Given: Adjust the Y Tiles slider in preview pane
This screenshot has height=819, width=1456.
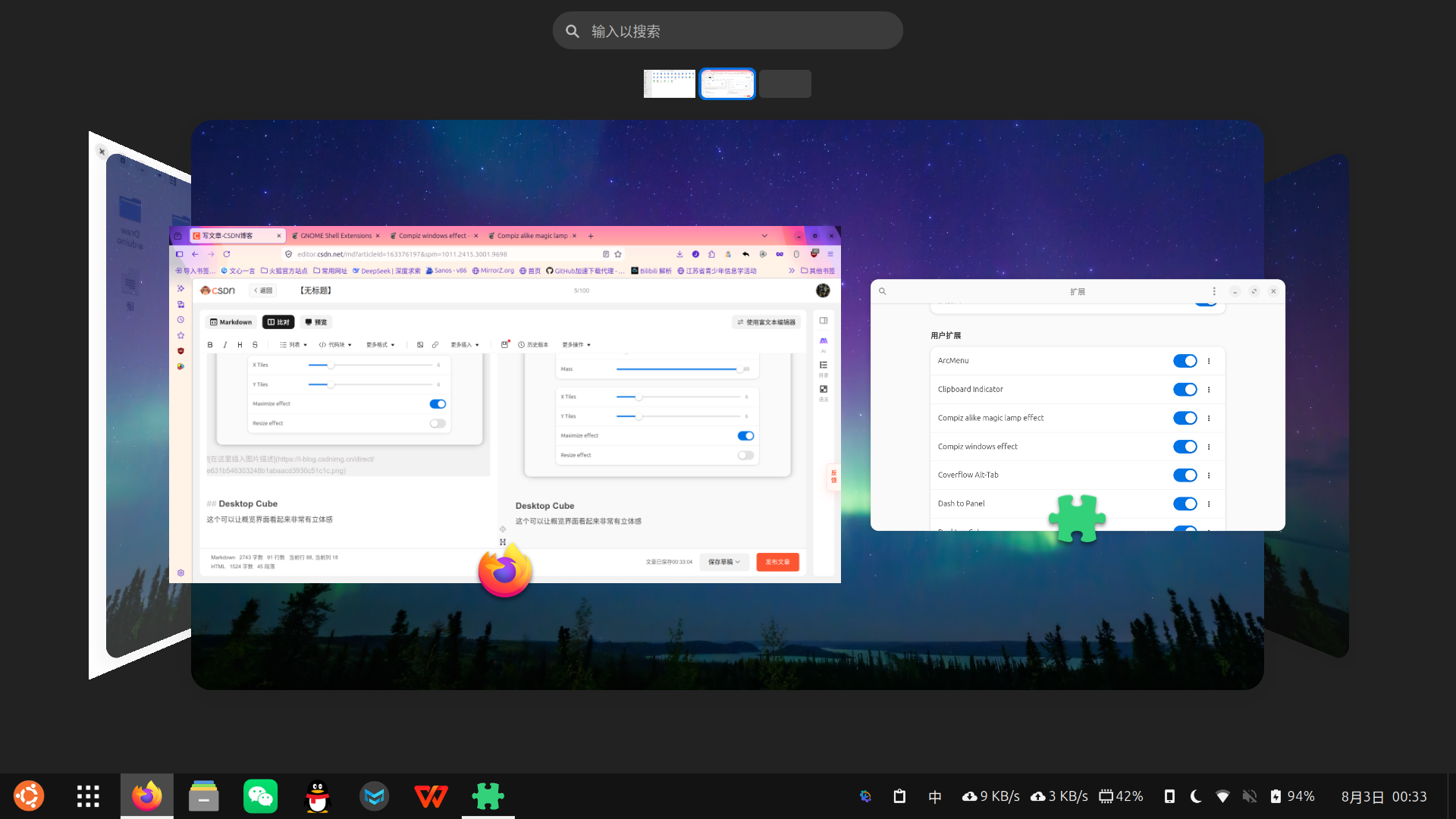Looking at the screenshot, I should click(x=678, y=416).
